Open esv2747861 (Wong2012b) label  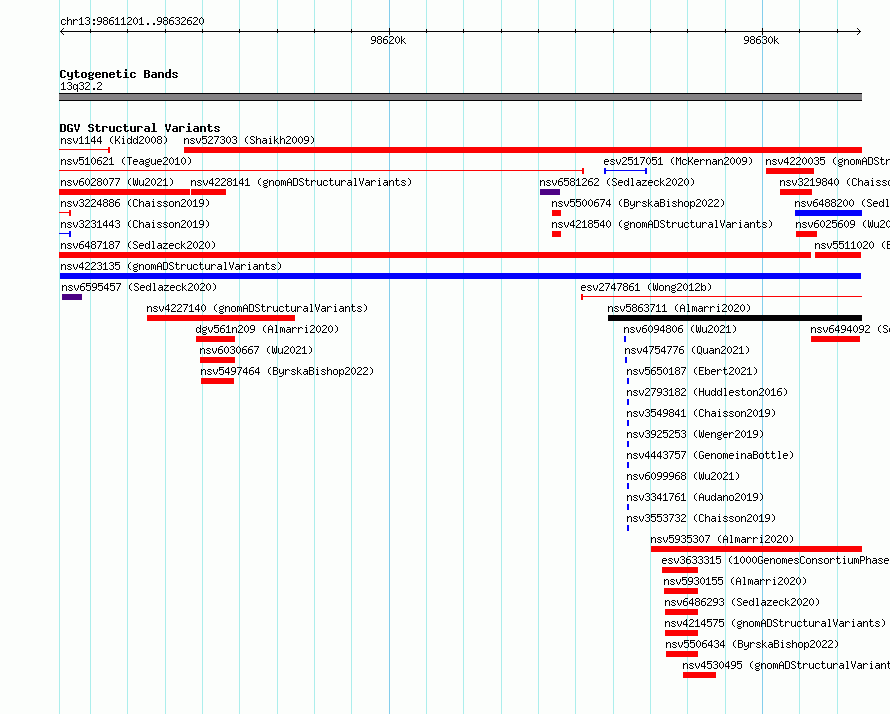[x=646, y=287]
